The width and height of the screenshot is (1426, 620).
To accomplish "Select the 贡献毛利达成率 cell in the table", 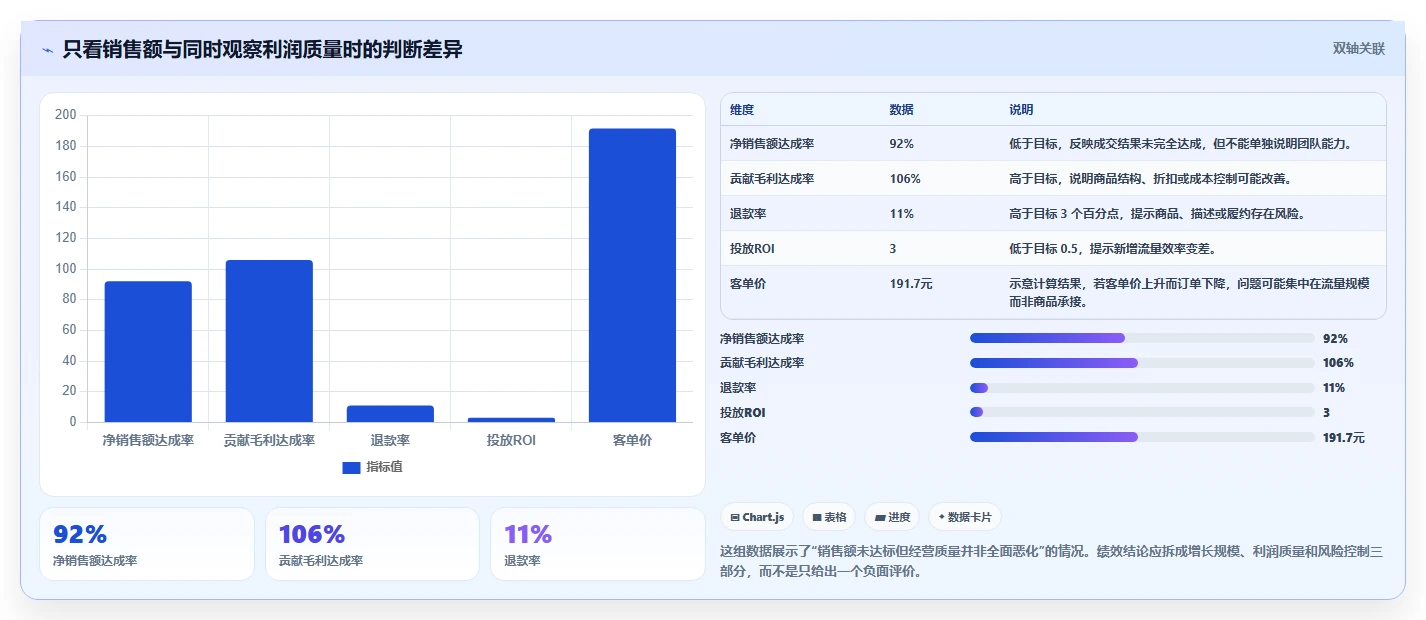I will tap(772, 179).
